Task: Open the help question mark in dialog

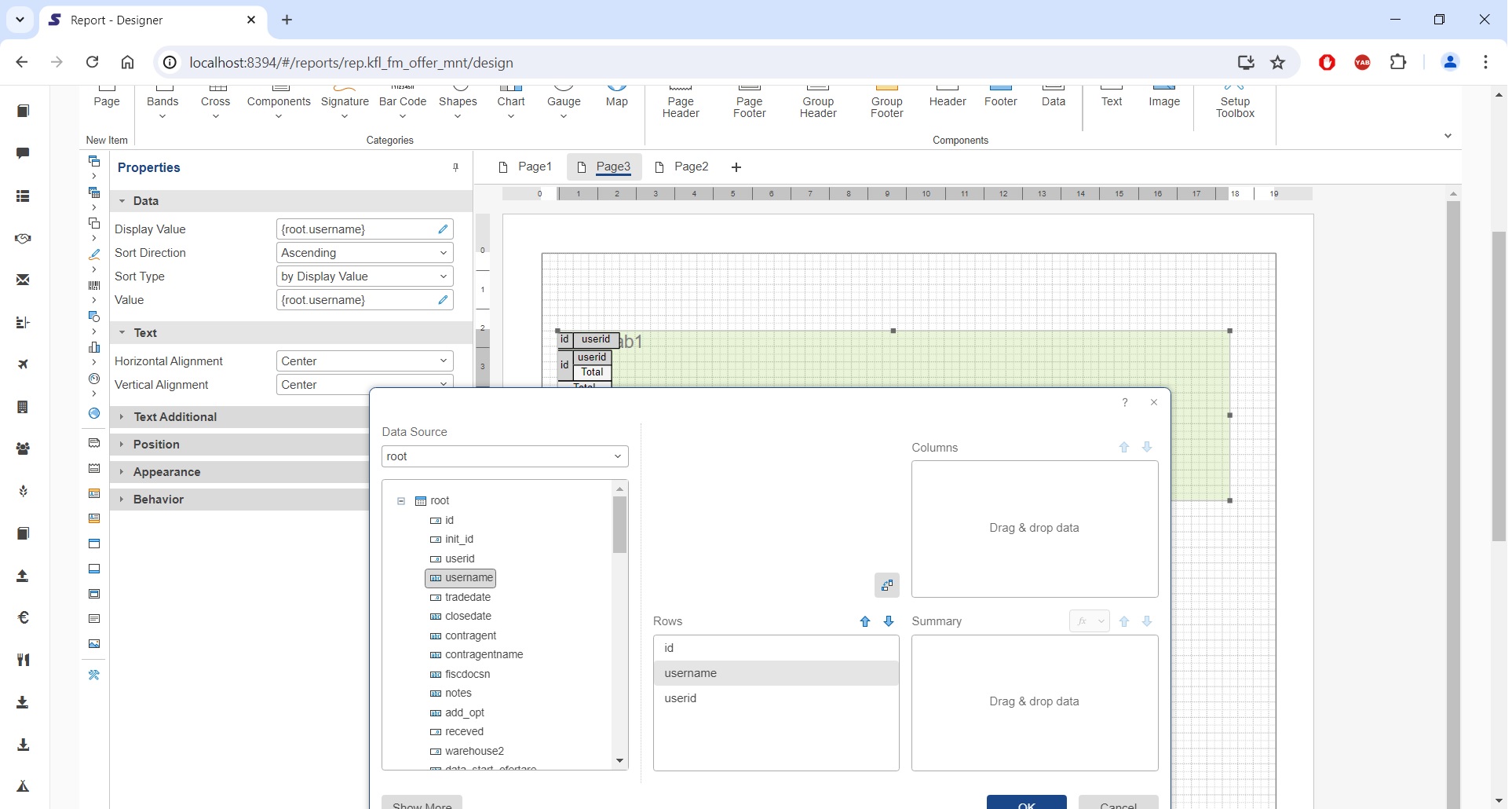Action: point(1125,402)
